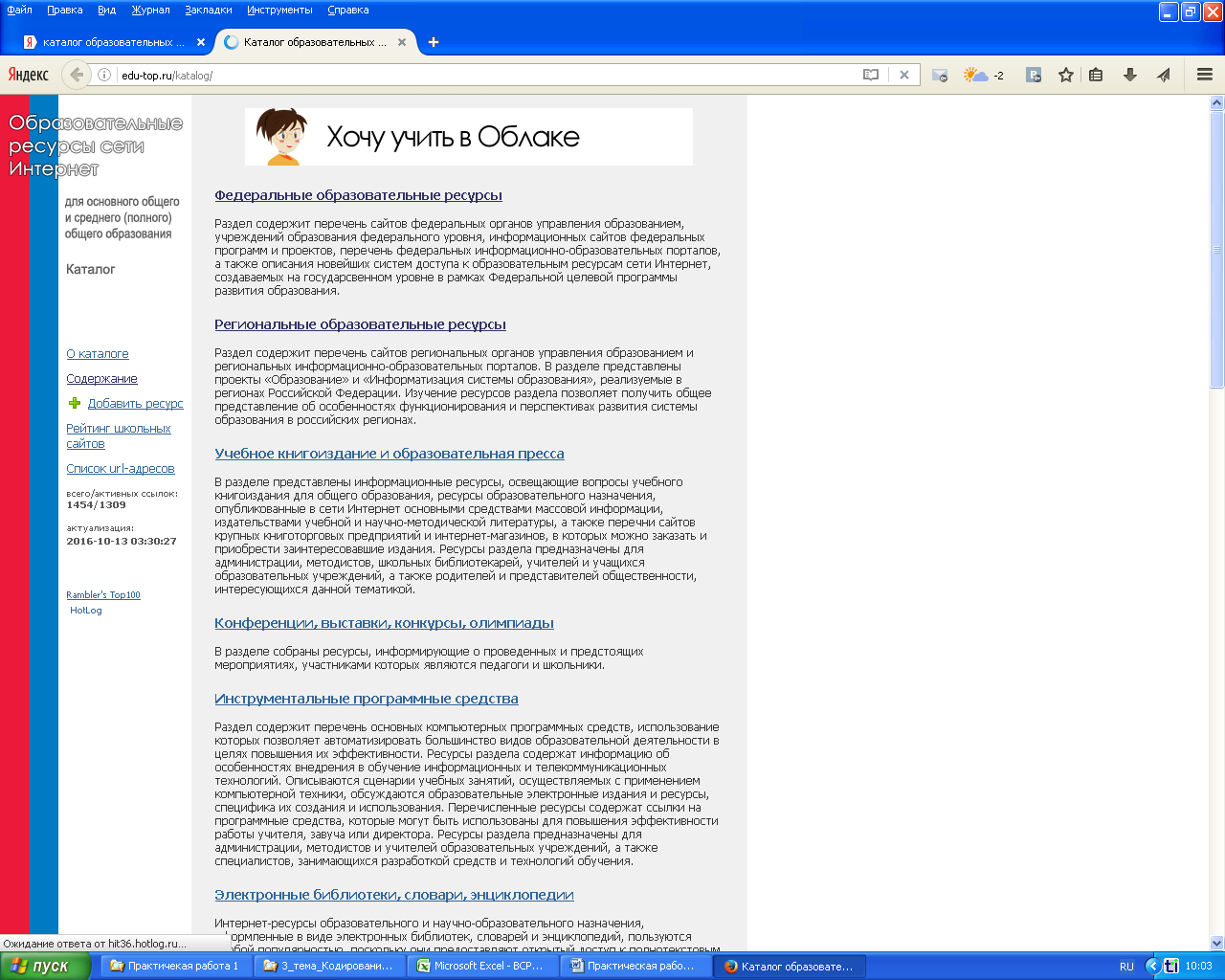Image resolution: width=1225 pixels, height=980 pixels.
Task: Bookmark this page with the star icon
Action: (x=1066, y=75)
